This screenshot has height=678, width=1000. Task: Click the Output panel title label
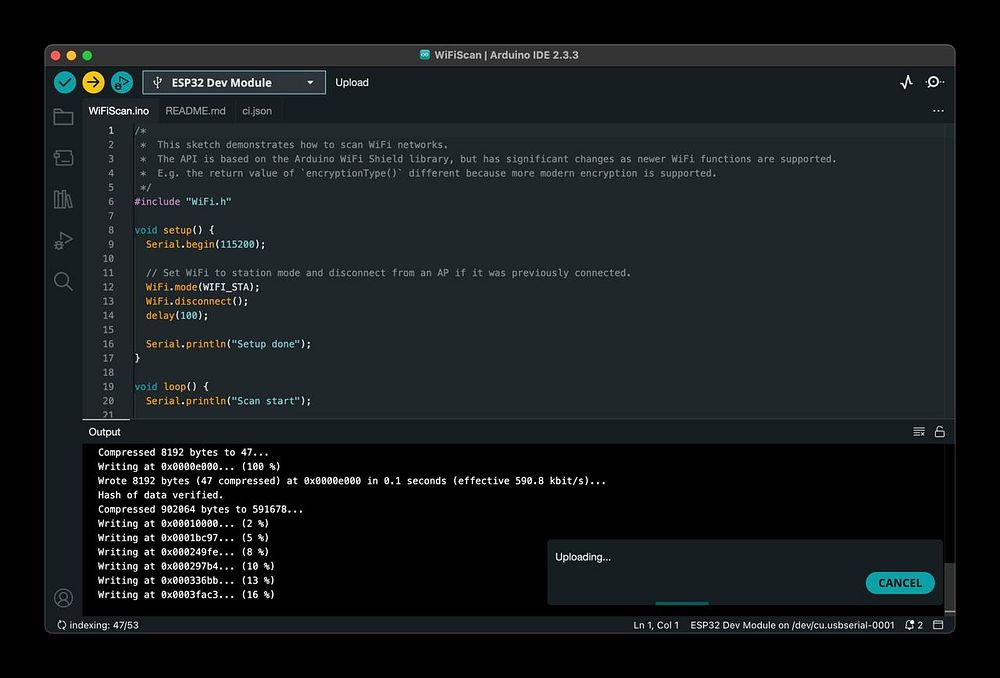click(105, 432)
